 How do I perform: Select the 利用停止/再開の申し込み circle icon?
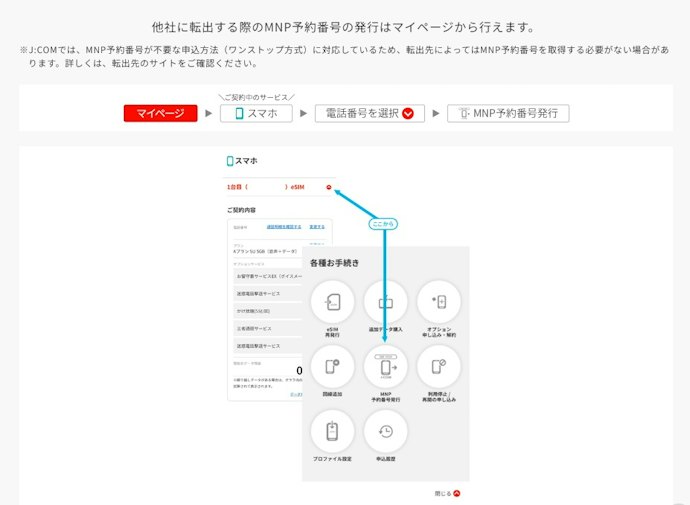439,366
